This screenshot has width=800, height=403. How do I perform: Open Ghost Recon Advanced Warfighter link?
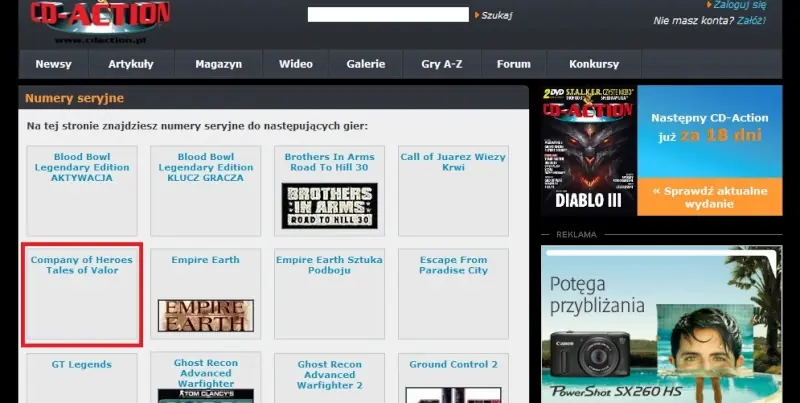tap(206, 373)
